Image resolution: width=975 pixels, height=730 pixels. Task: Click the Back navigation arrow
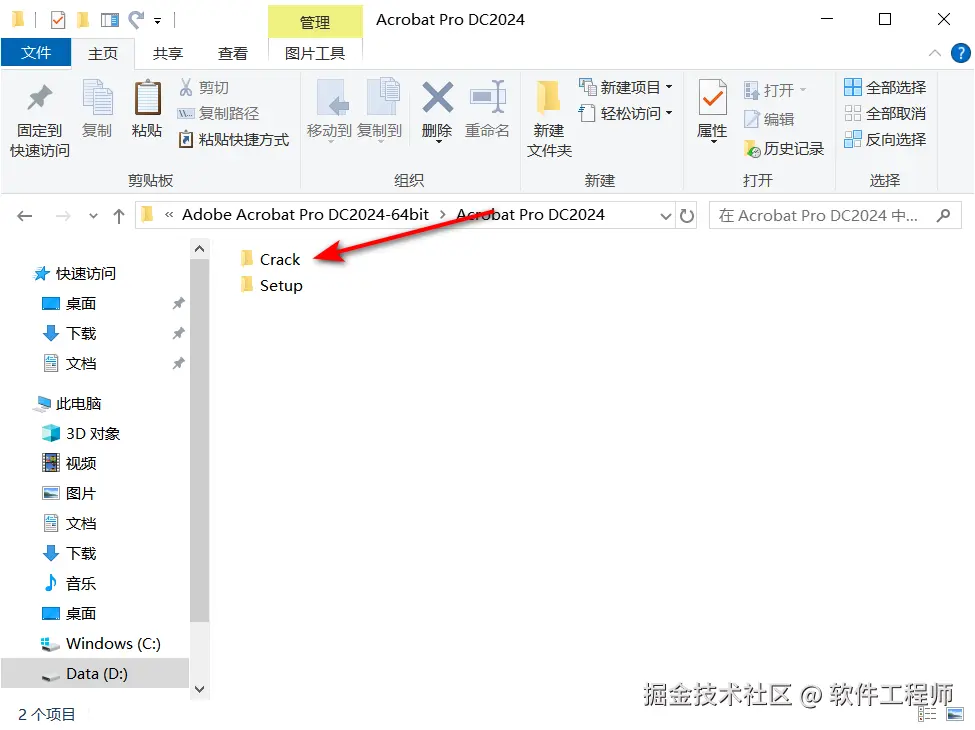[25, 216]
